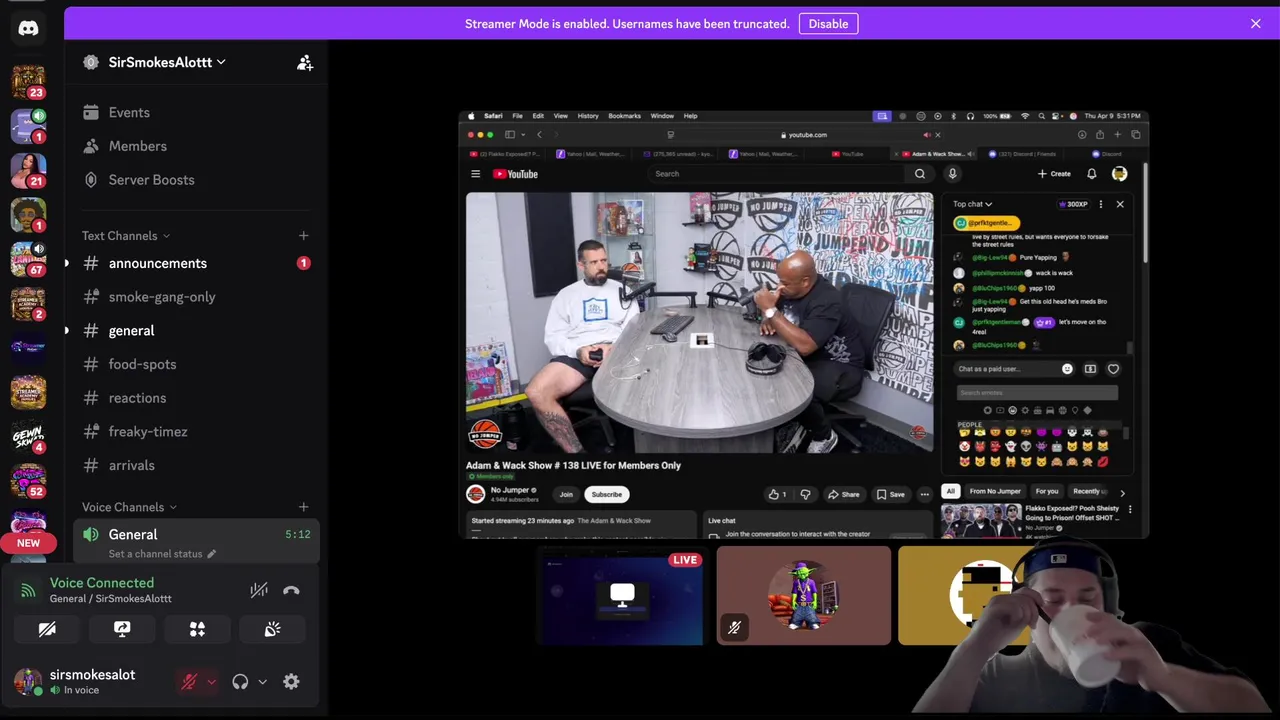Screen dimensions: 1280x720
Task: Click the share your screen button
Action: click(122, 629)
